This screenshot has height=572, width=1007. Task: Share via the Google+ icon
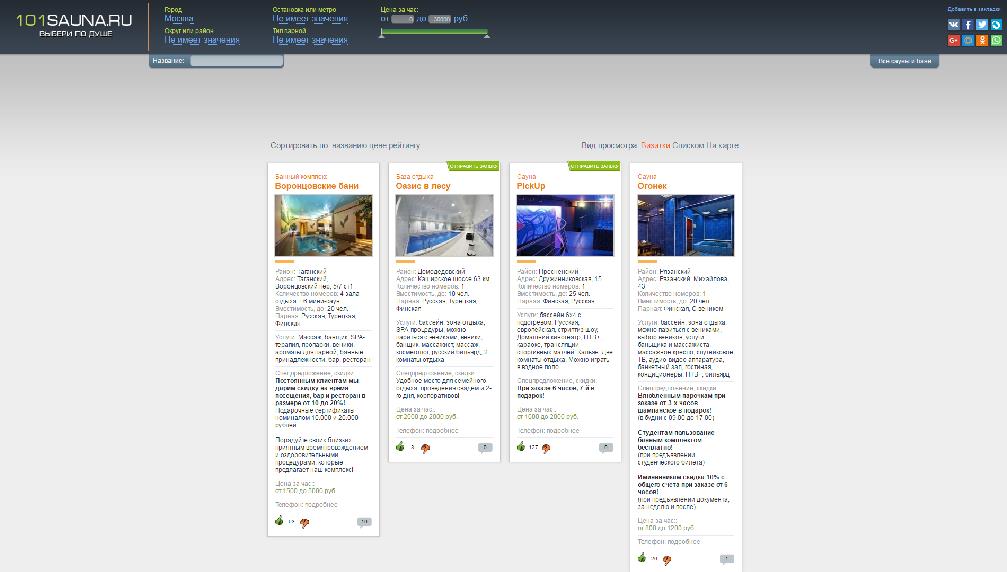click(954, 40)
